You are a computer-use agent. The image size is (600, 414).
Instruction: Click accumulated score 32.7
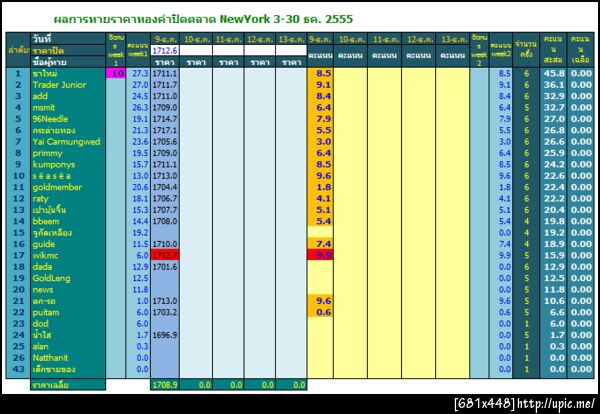[553, 108]
